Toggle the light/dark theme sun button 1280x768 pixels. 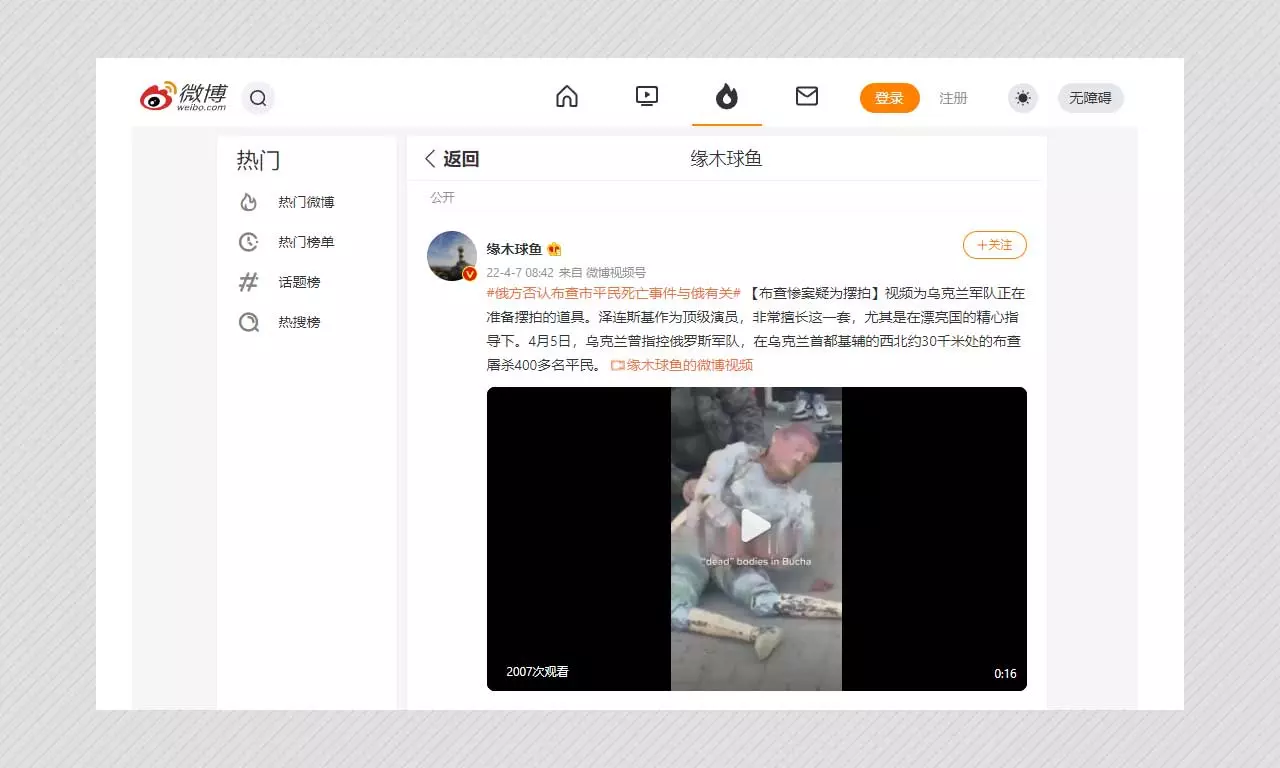tap(1022, 98)
